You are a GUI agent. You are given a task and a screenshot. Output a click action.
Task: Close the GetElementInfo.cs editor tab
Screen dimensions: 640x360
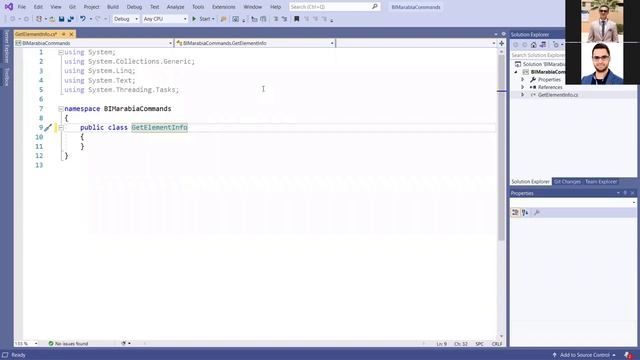[71, 34]
